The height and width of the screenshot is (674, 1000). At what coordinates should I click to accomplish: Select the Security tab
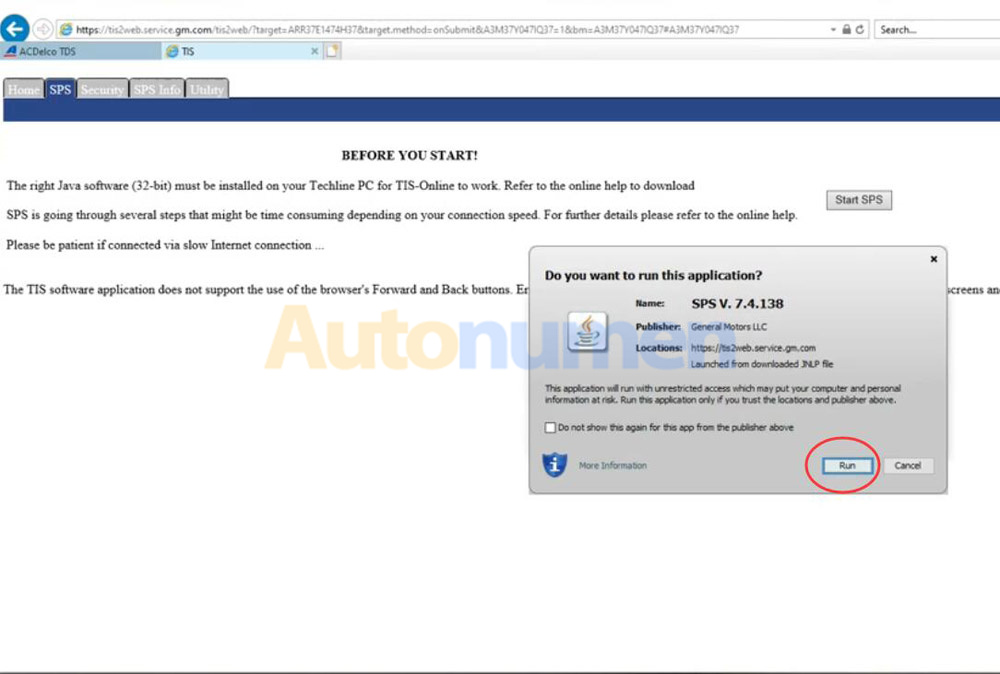pyautogui.click(x=102, y=89)
